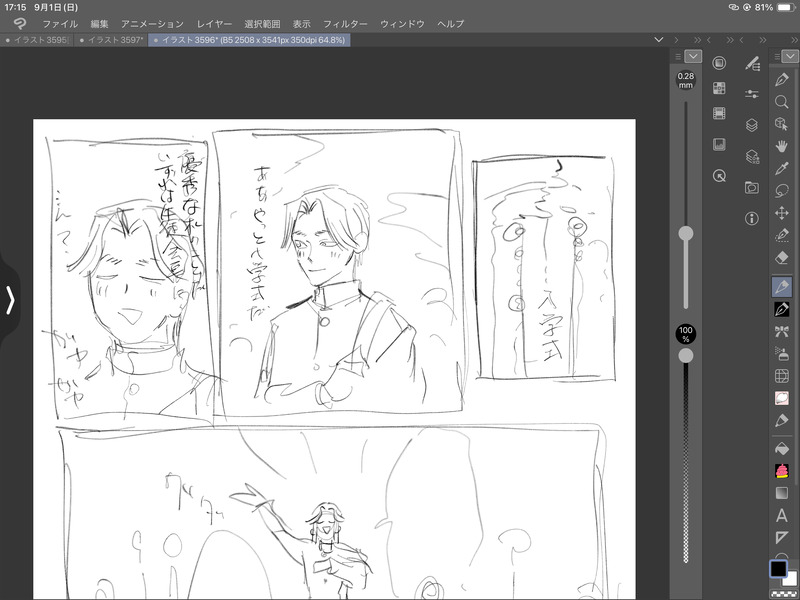This screenshot has width=800, height=600.
Task: Open the Layer palette icon
Action: point(752,125)
